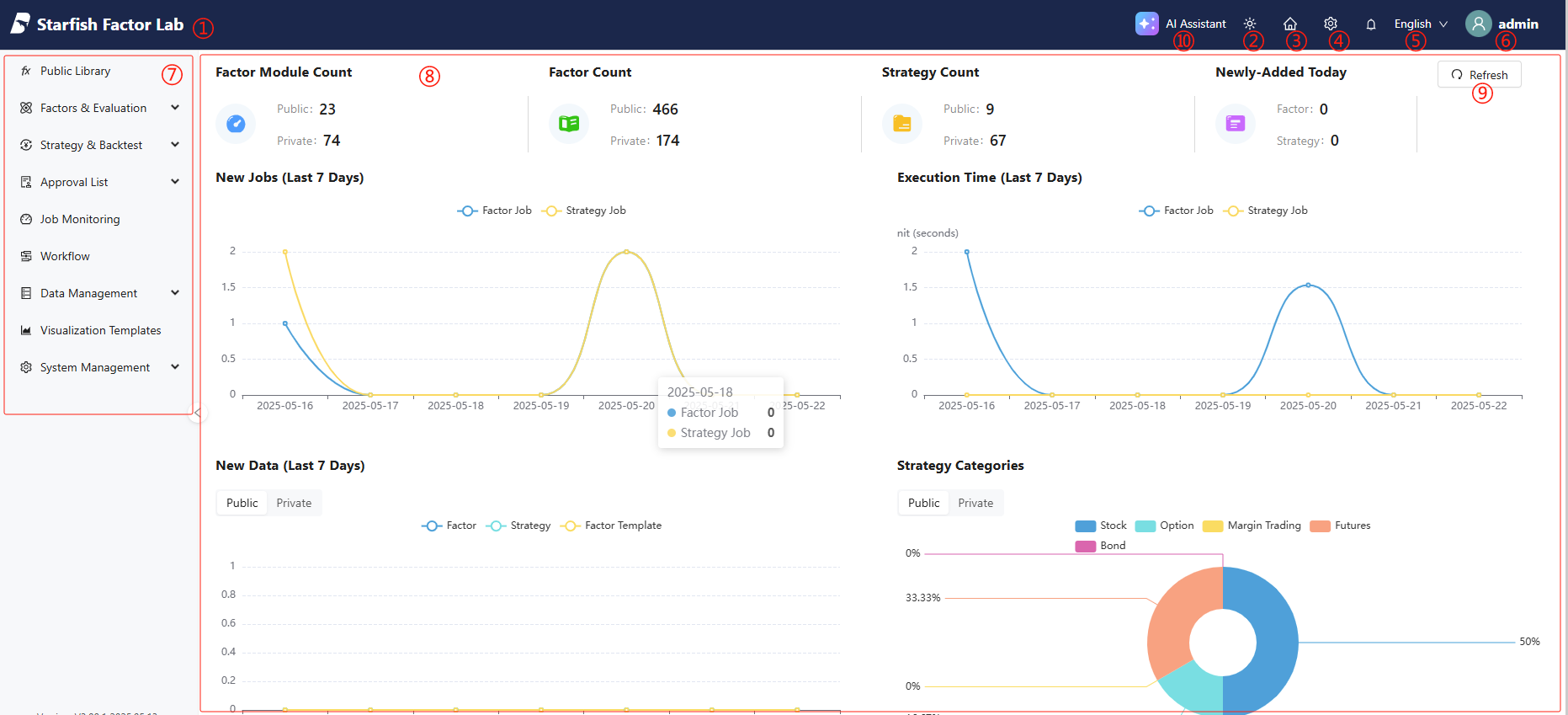
Task: Select Private tab under Strategy Categories
Action: coord(975,503)
